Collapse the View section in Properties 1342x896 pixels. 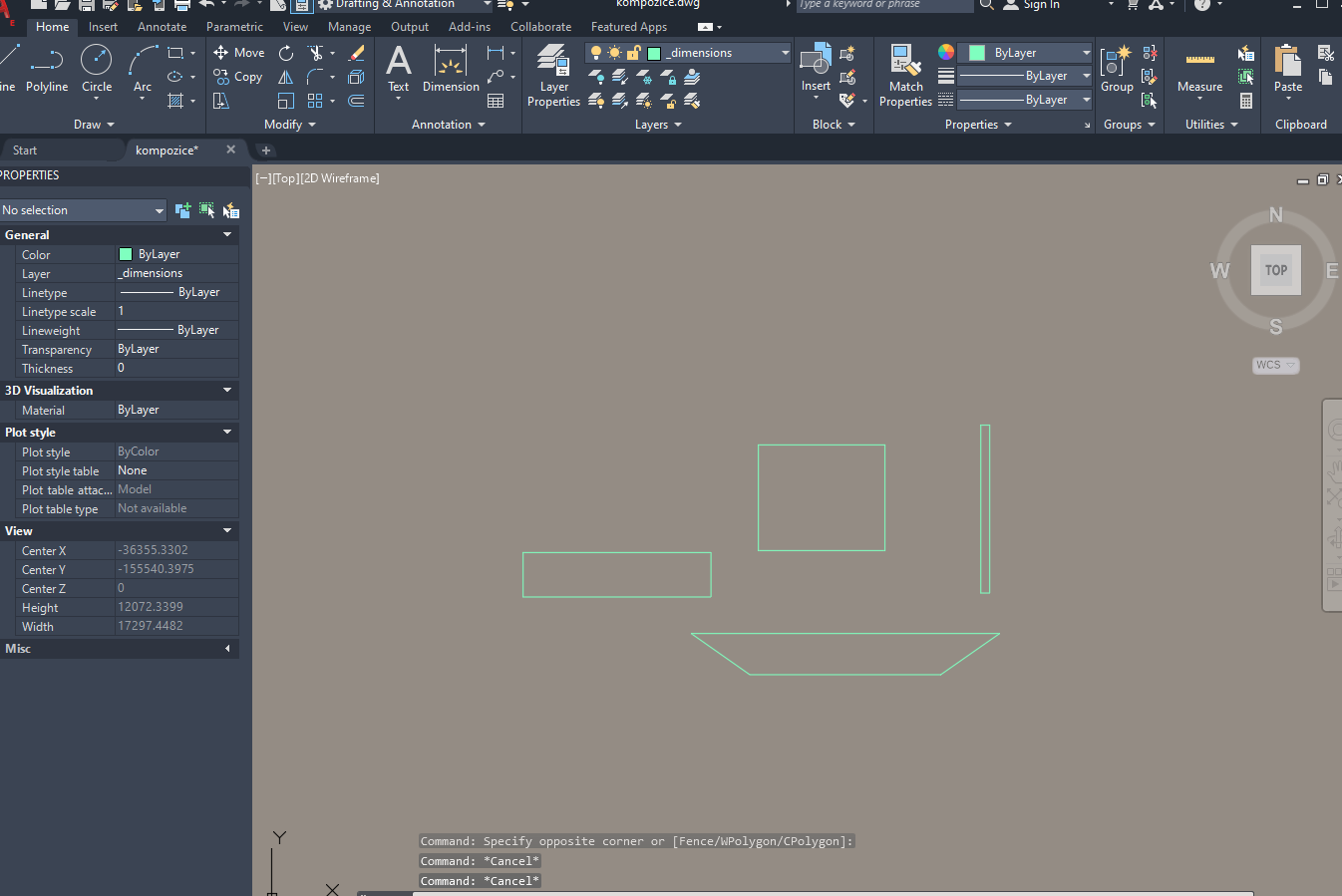tap(227, 531)
